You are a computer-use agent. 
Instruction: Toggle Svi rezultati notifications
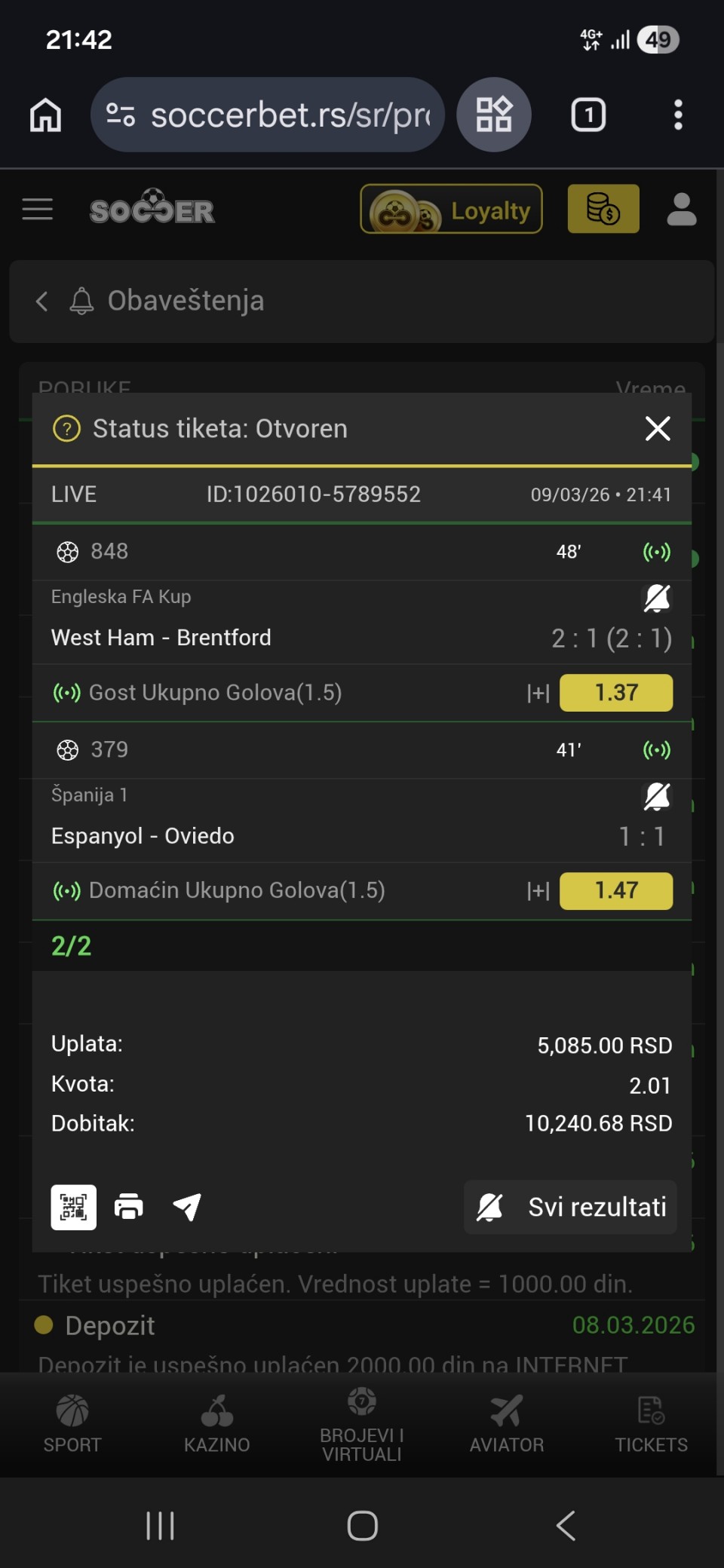click(x=570, y=1207)
